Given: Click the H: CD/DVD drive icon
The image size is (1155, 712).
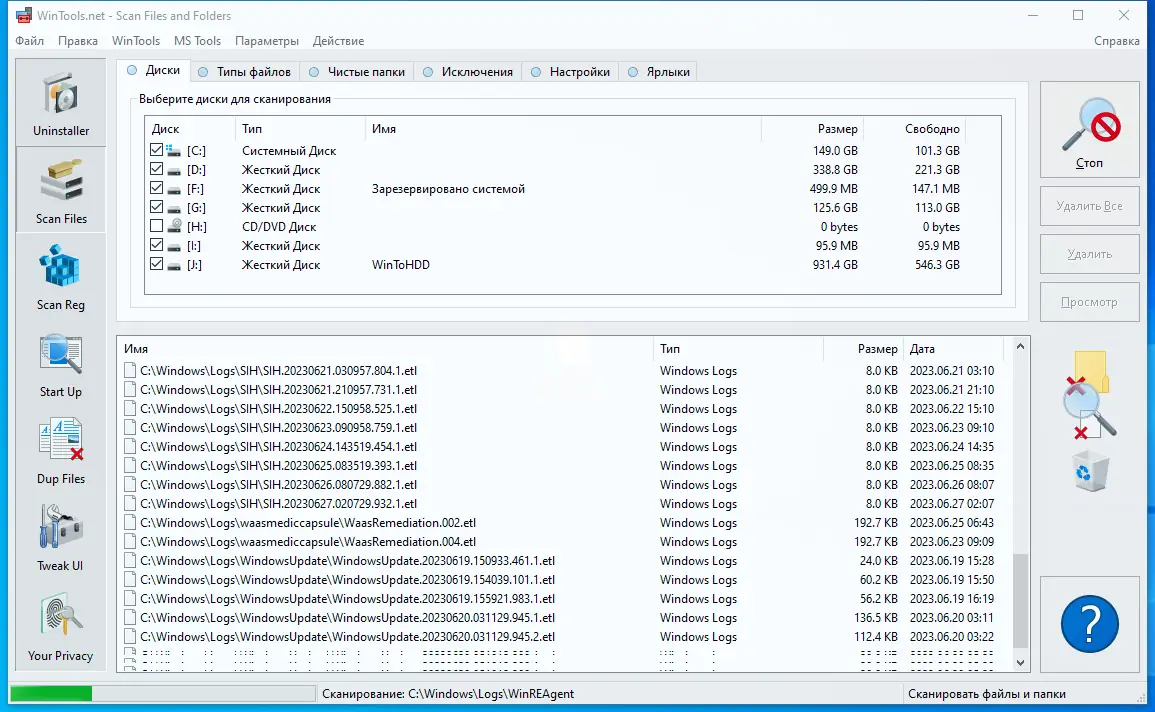Looking at the screenshot, I should point(174,226).
